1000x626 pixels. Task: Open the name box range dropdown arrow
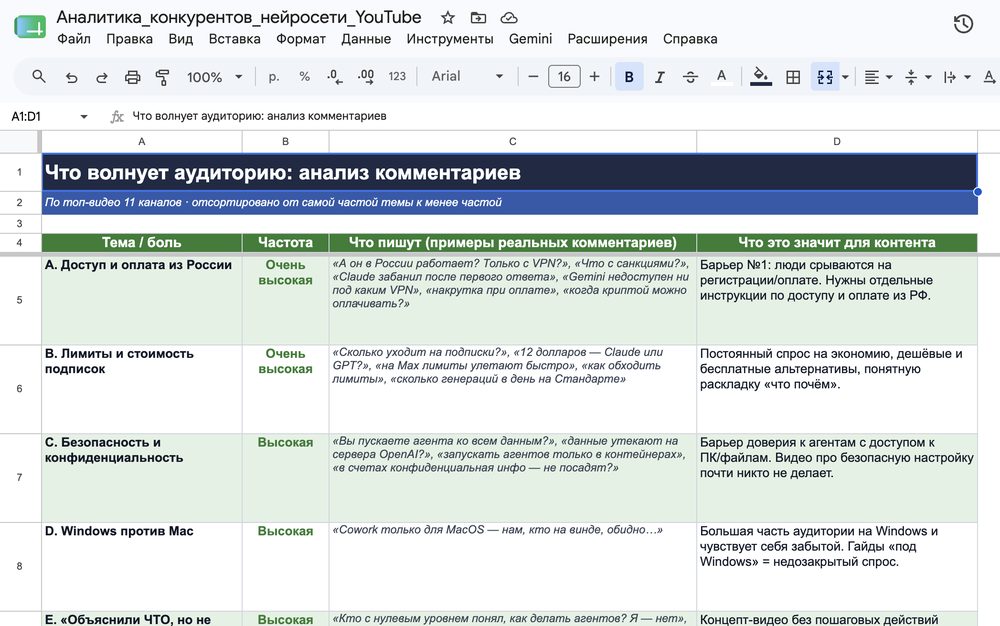click(84, 117)
